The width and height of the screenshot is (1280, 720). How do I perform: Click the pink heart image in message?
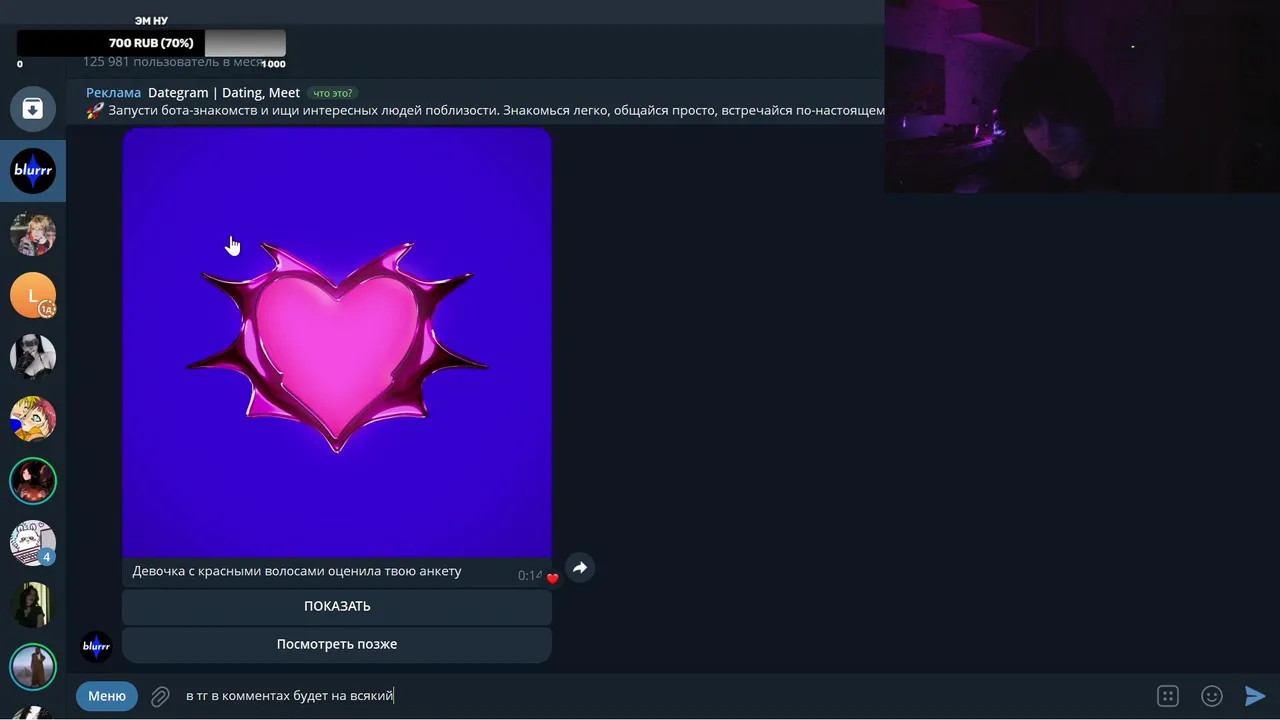[x=337, y=342]
